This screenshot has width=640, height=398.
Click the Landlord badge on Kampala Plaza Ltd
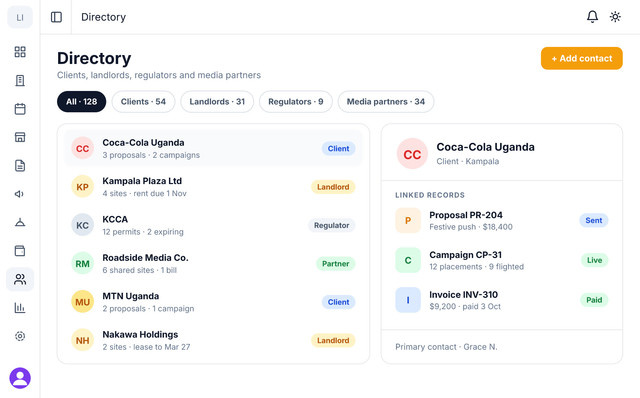tap(333, 187)
